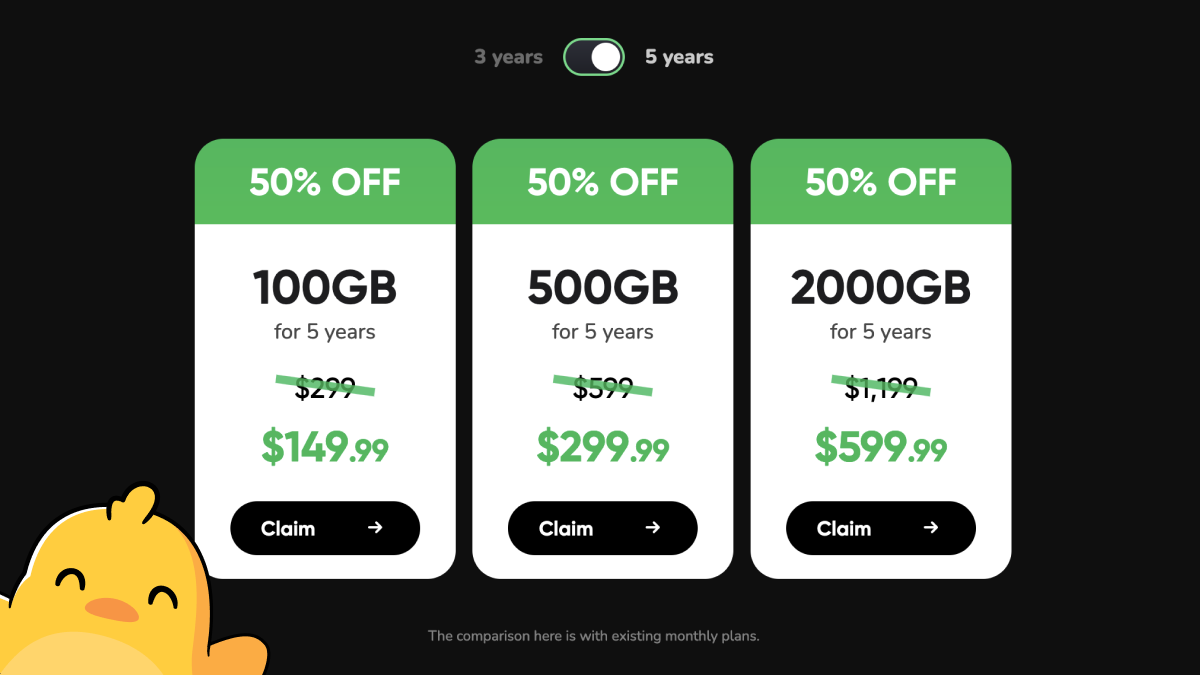Click the 2000GB plan title
The width and height of the screenshot is (1200, 675).
(x=881, y=289)
